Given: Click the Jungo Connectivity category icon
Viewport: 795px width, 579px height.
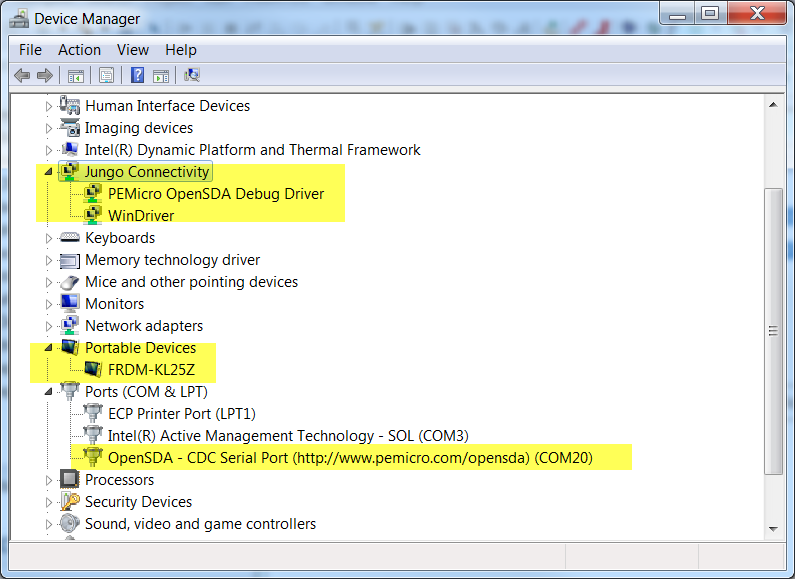Looking at the screenshot, I should tap(69, 171).
